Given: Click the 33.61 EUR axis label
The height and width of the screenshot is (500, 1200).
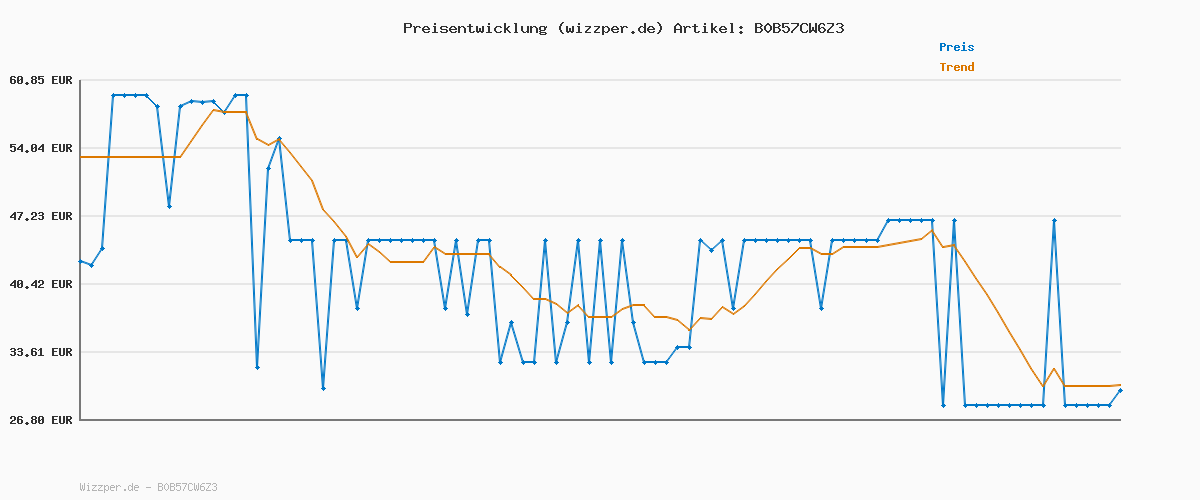Looking at the screenshot, I should (40, 352).
